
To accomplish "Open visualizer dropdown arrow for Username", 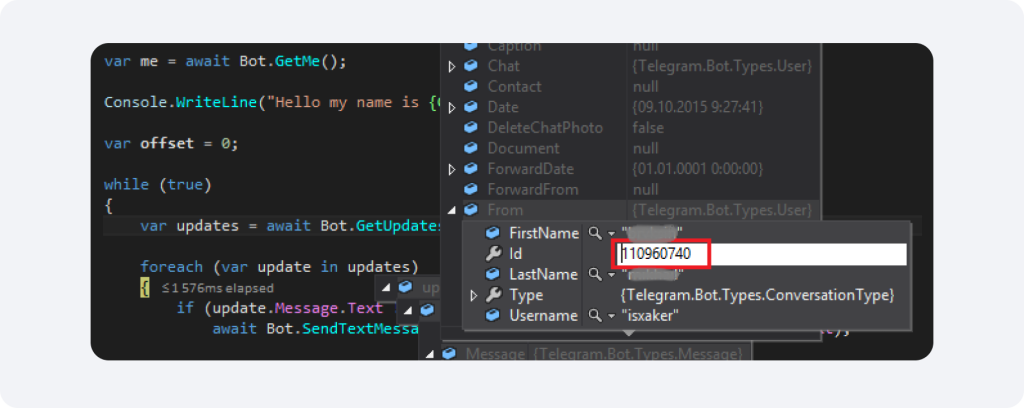I will pos(611,317).
